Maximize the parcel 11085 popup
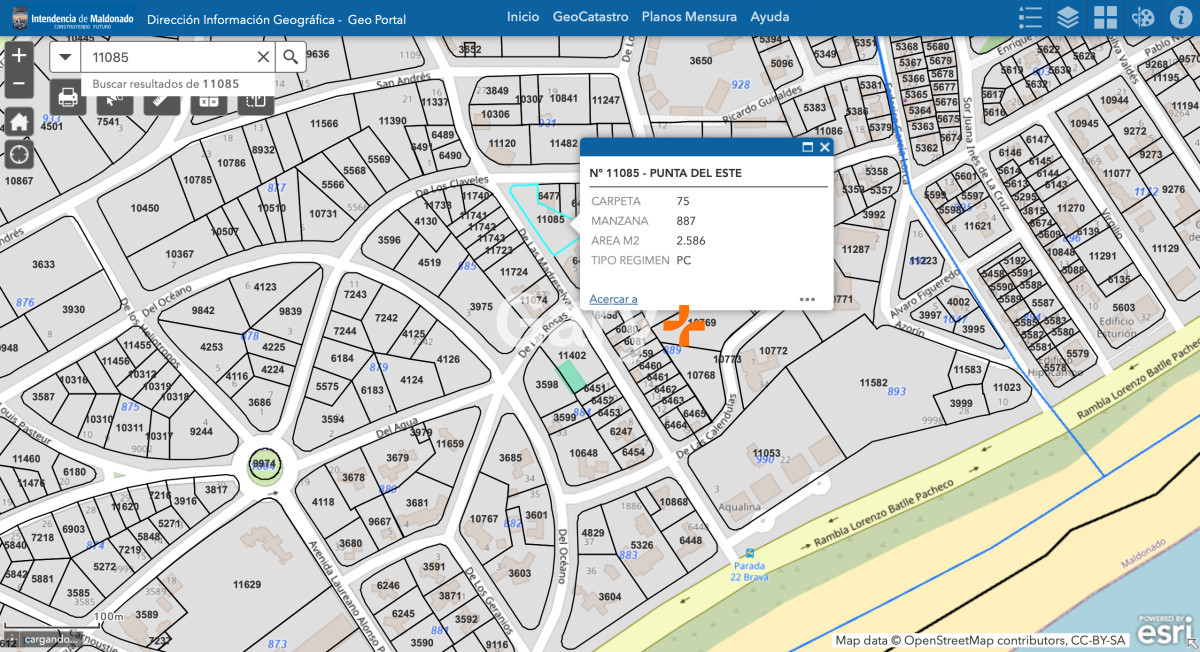 click(808, 147)
